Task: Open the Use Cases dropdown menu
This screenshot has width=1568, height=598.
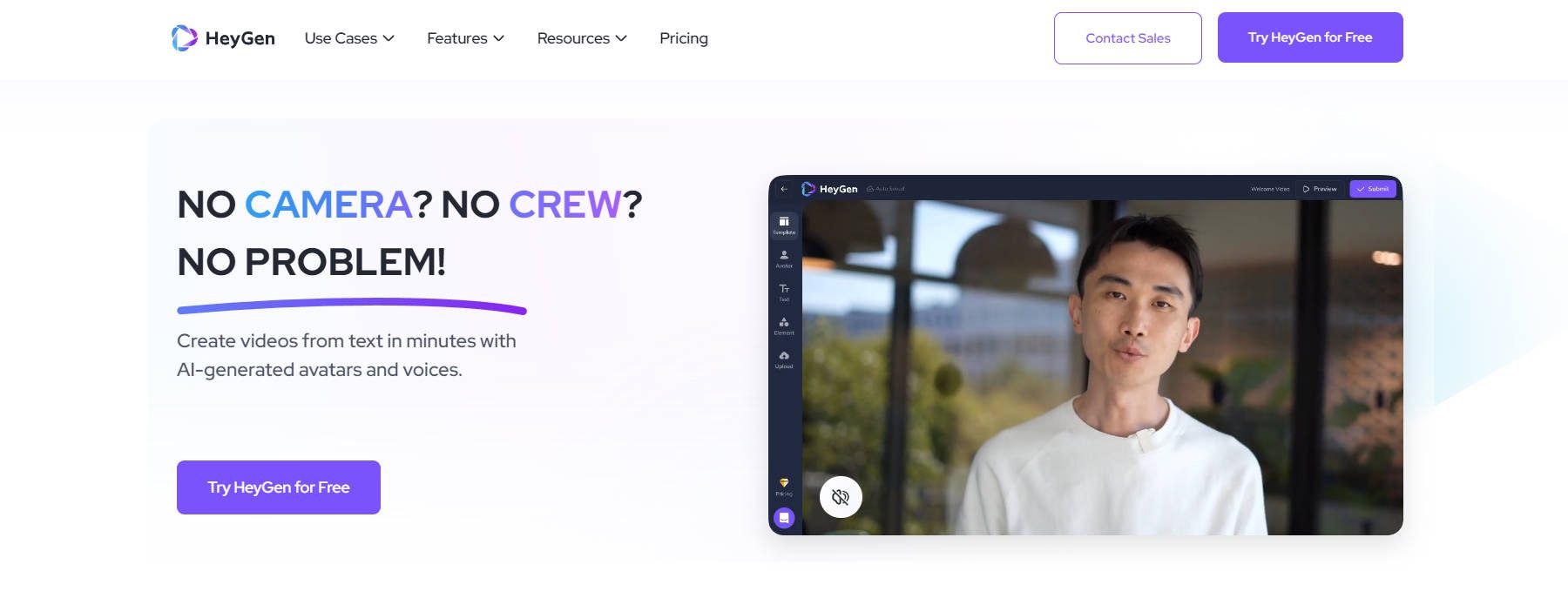Action: (x=349, y=38)
